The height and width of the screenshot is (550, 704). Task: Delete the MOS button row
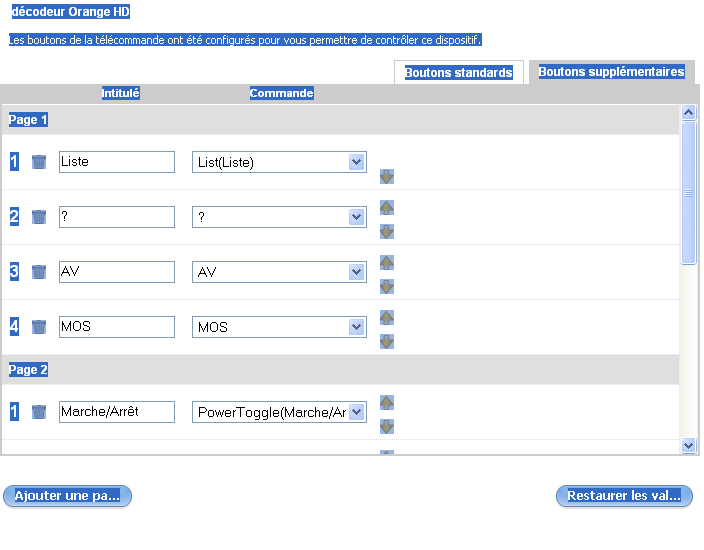point(39,327)
